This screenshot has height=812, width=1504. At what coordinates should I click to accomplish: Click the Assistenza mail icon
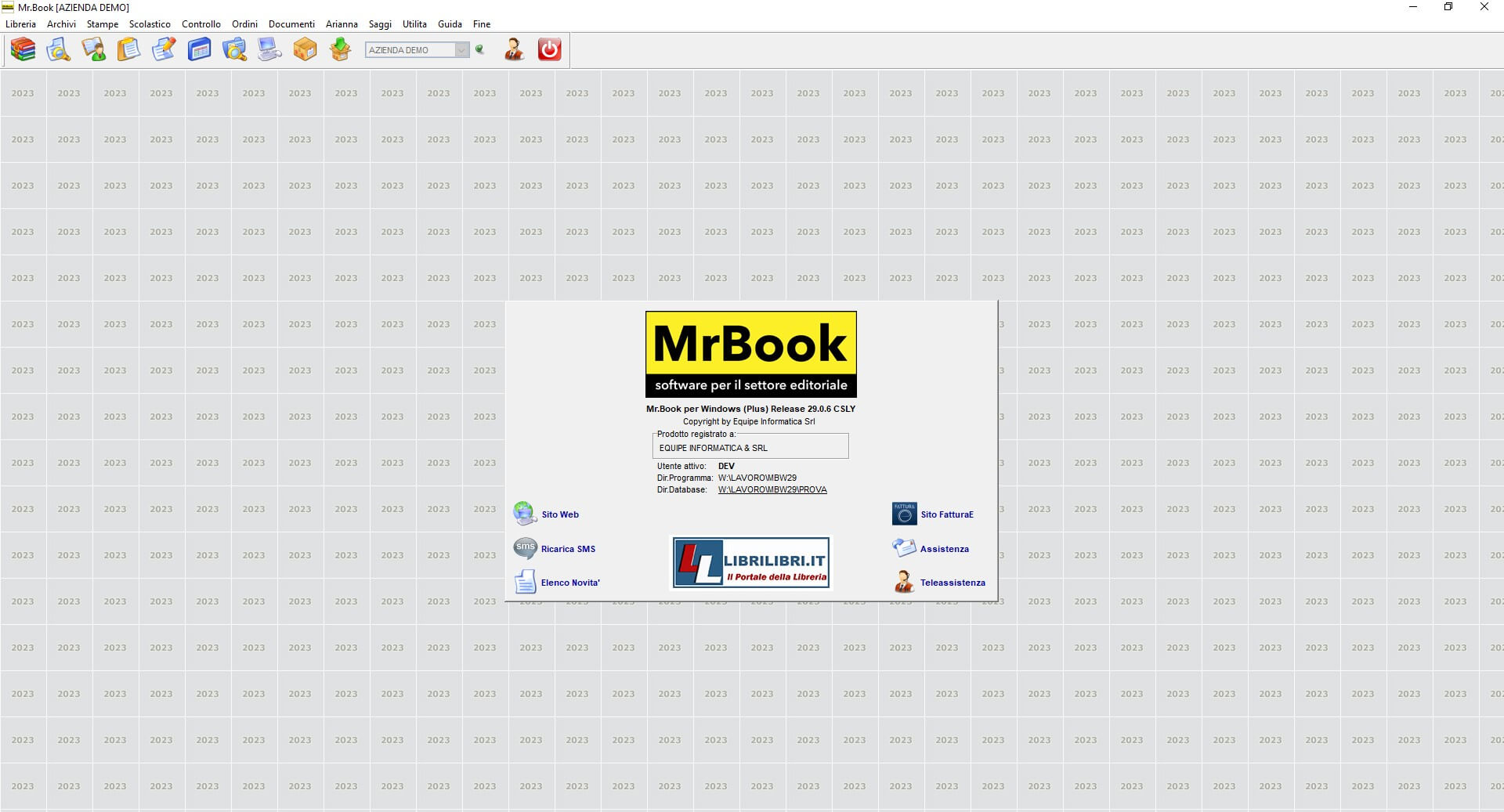(x=904, y=548)
